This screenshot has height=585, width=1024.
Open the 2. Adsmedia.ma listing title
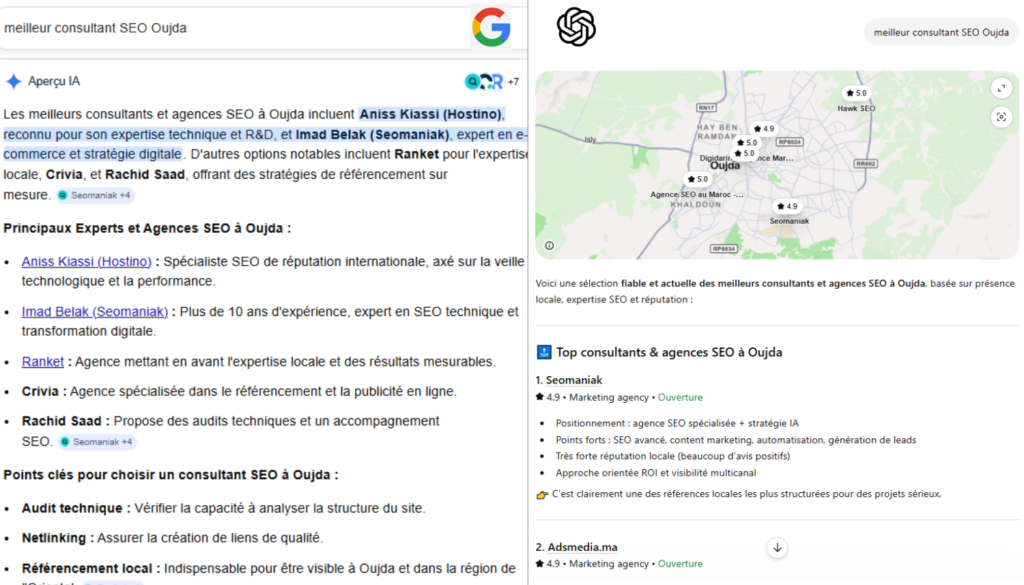pos(582,547)
